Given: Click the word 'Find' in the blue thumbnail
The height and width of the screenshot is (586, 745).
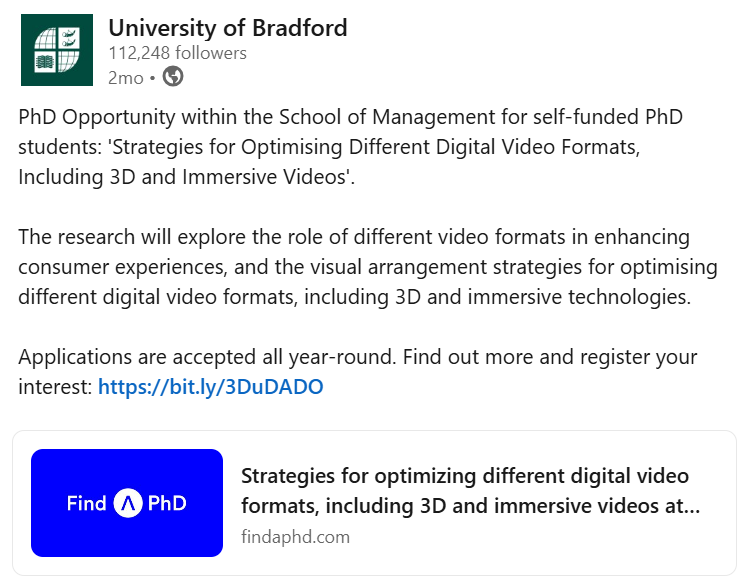Looking at the screenshot, I should point(86,503).
